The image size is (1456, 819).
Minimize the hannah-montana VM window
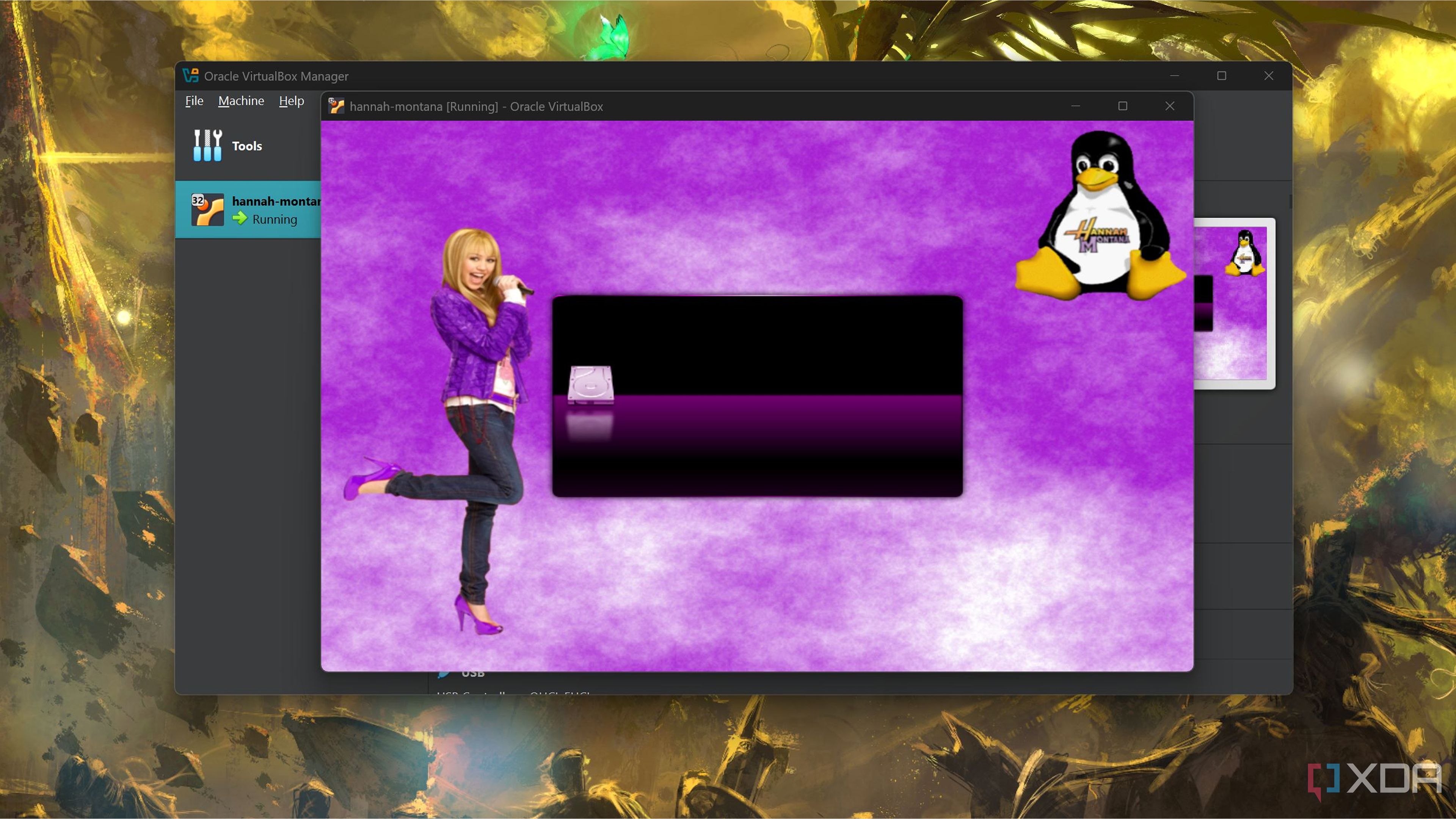[1076, 106]
